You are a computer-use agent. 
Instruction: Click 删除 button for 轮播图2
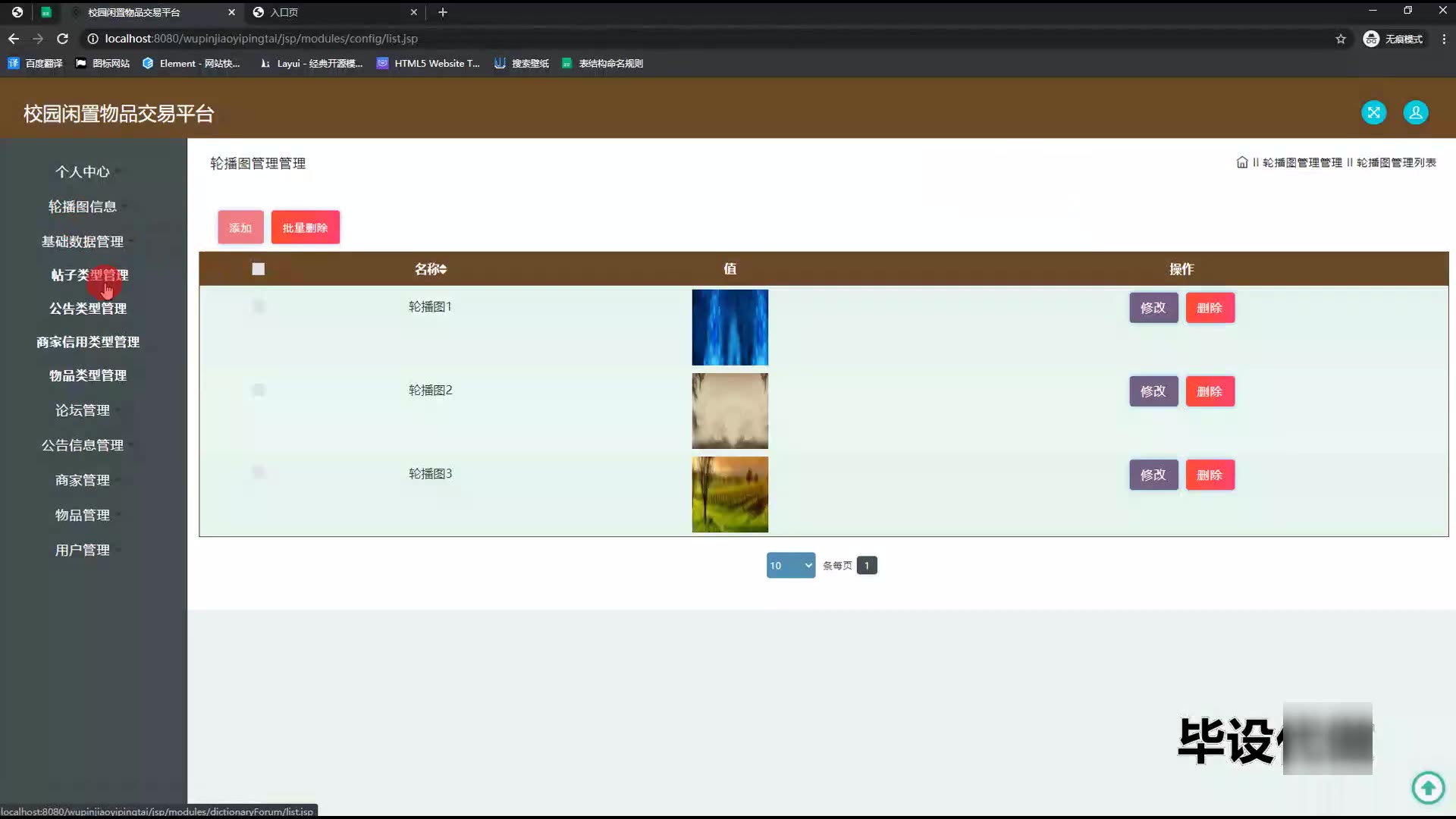(x=1210, y=391)
